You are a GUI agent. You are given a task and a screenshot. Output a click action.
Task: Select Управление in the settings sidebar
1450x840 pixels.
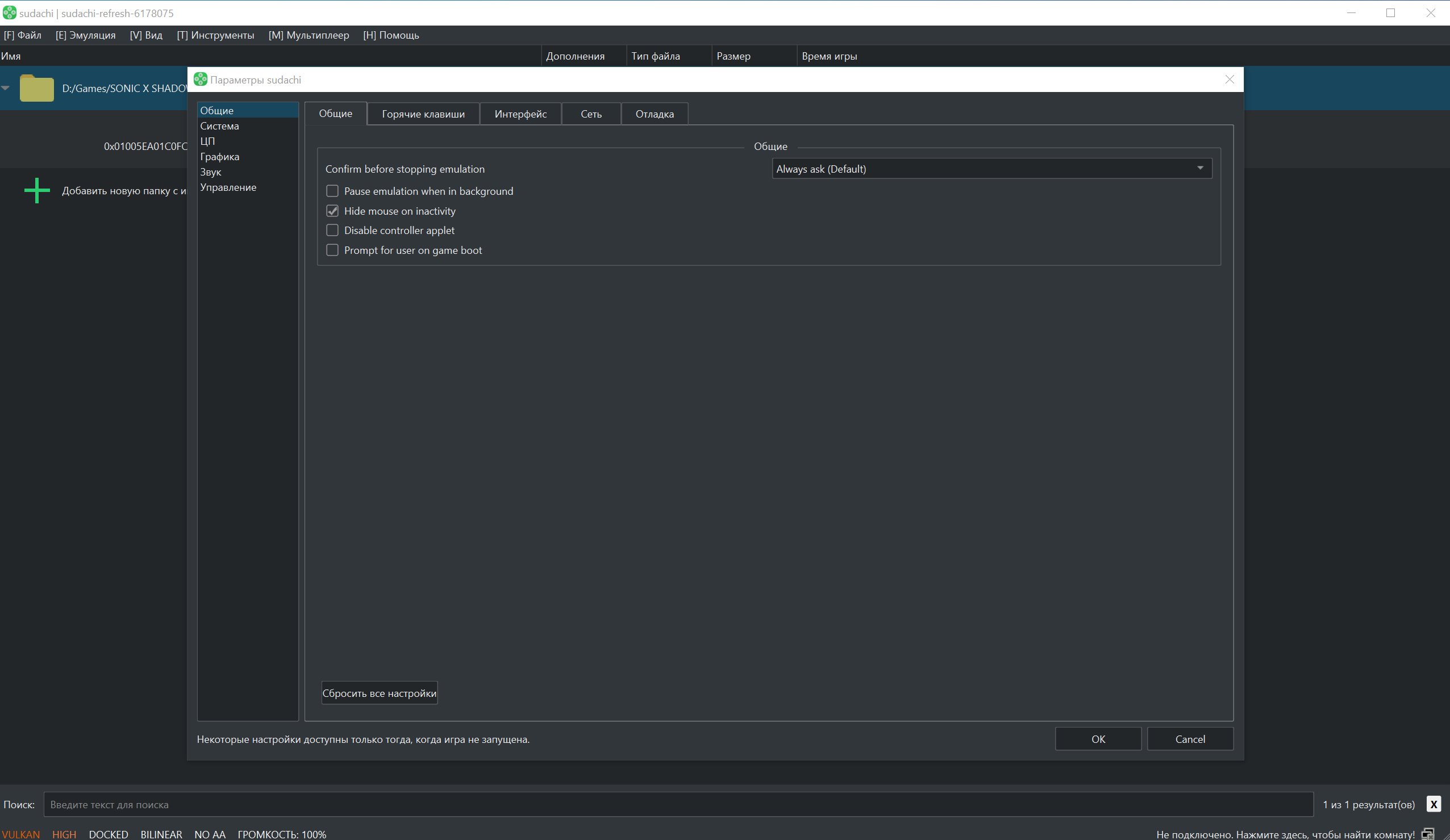pos(248,187)
